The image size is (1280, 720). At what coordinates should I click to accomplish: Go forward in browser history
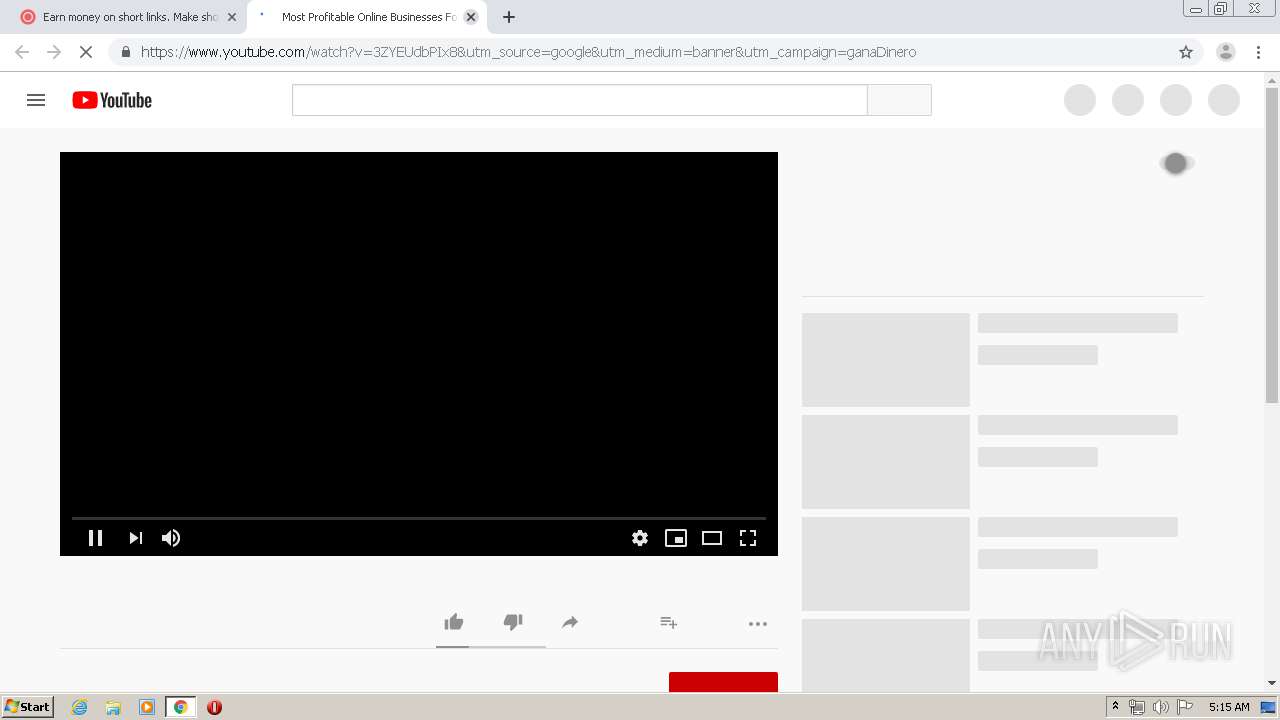(x=54, y=52)
